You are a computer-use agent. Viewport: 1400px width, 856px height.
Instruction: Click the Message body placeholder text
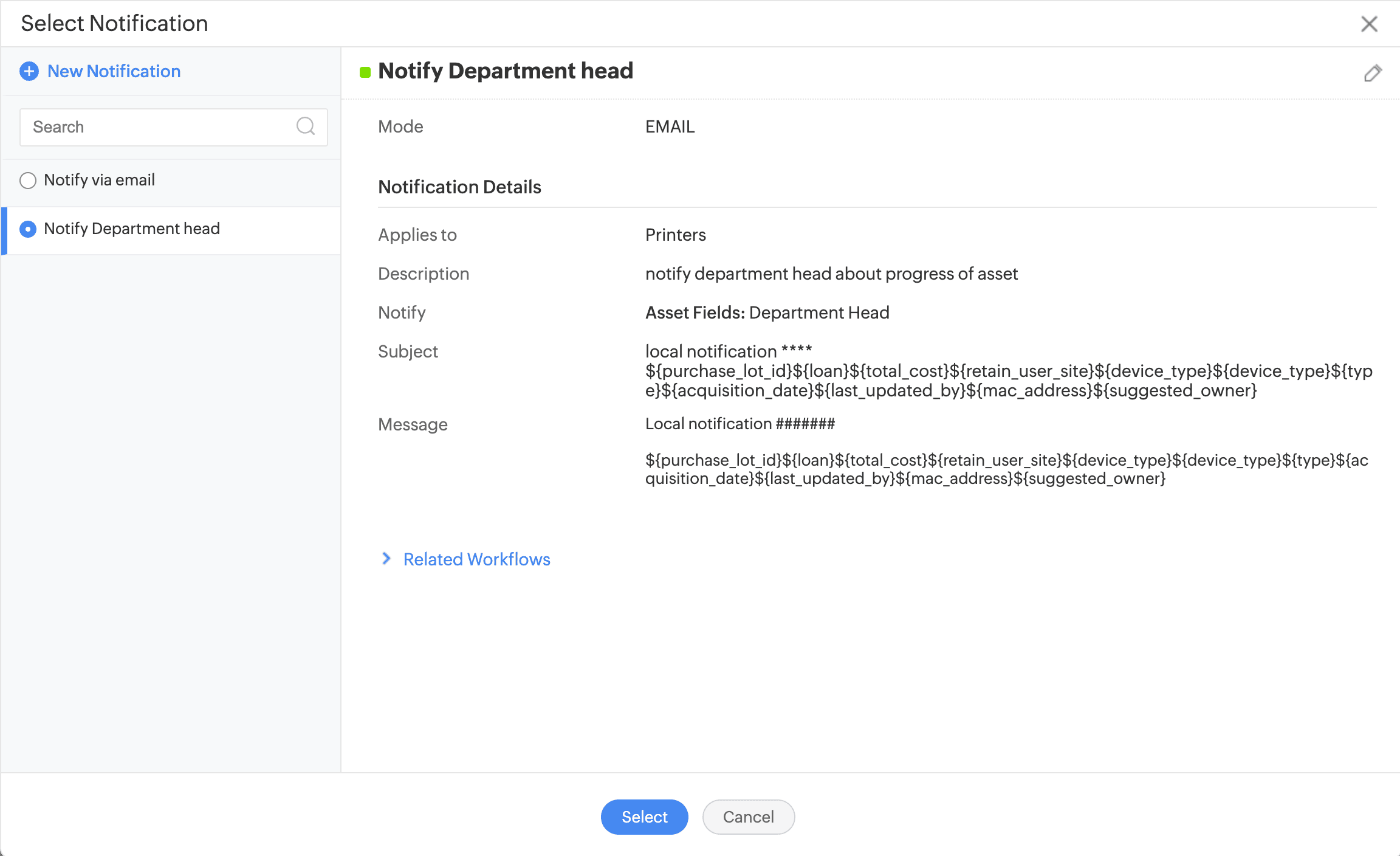pos(1006,469)
